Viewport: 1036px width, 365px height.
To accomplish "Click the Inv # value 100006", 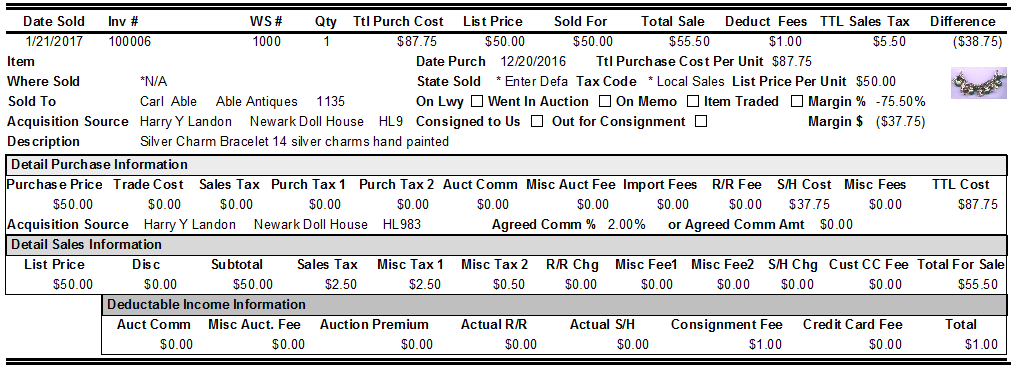I will click(130, 42).
